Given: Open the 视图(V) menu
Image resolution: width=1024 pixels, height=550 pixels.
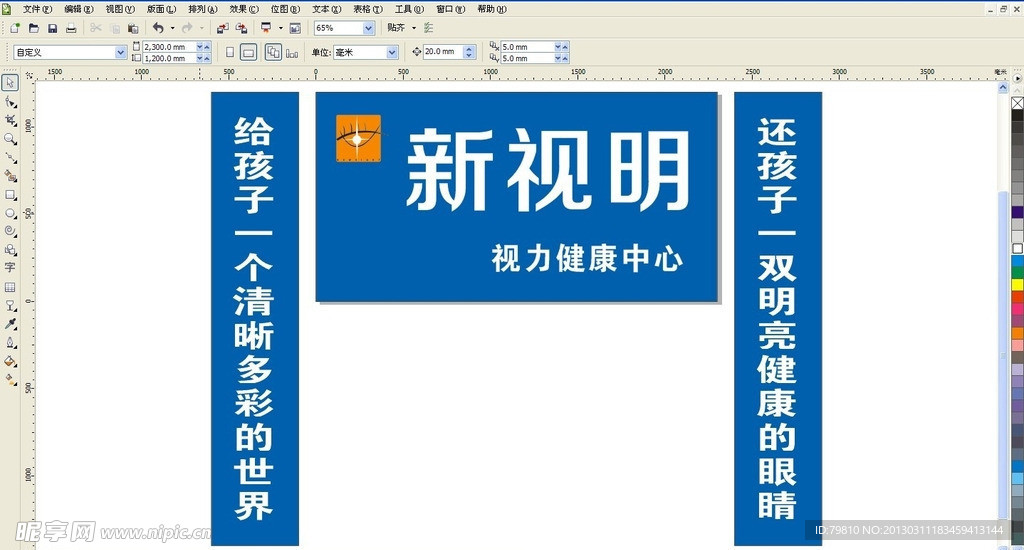Looking at the screenshot, I should click(x=120, y=9).
